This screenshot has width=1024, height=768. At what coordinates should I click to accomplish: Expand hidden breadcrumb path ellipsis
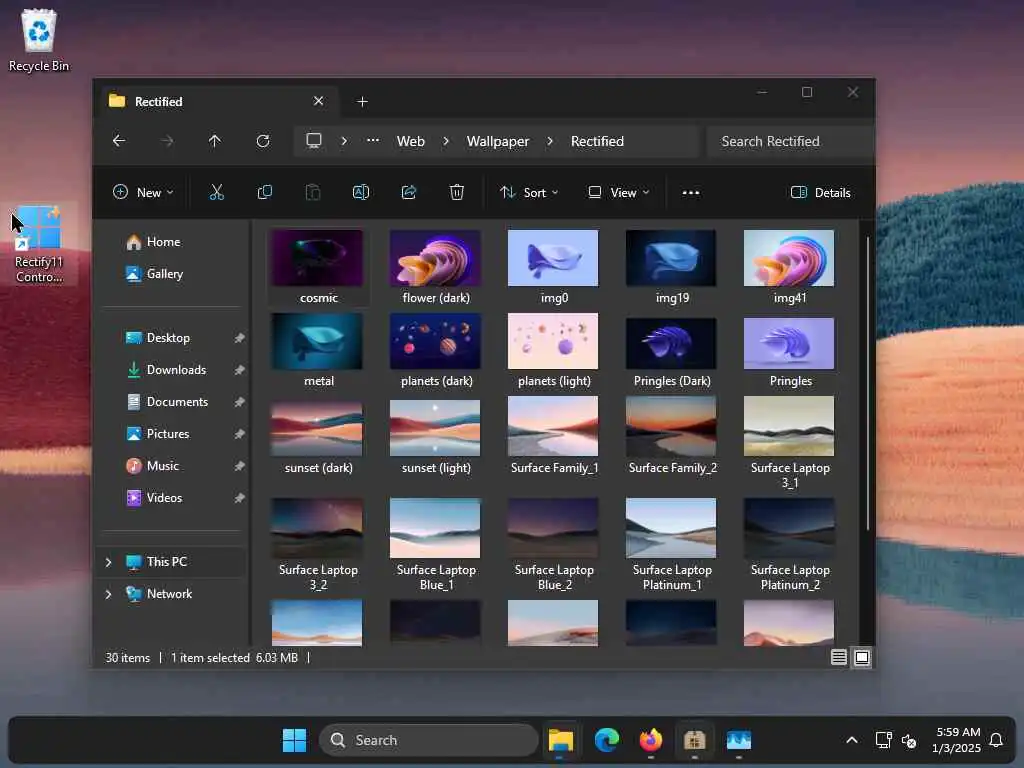coord(373,140)
